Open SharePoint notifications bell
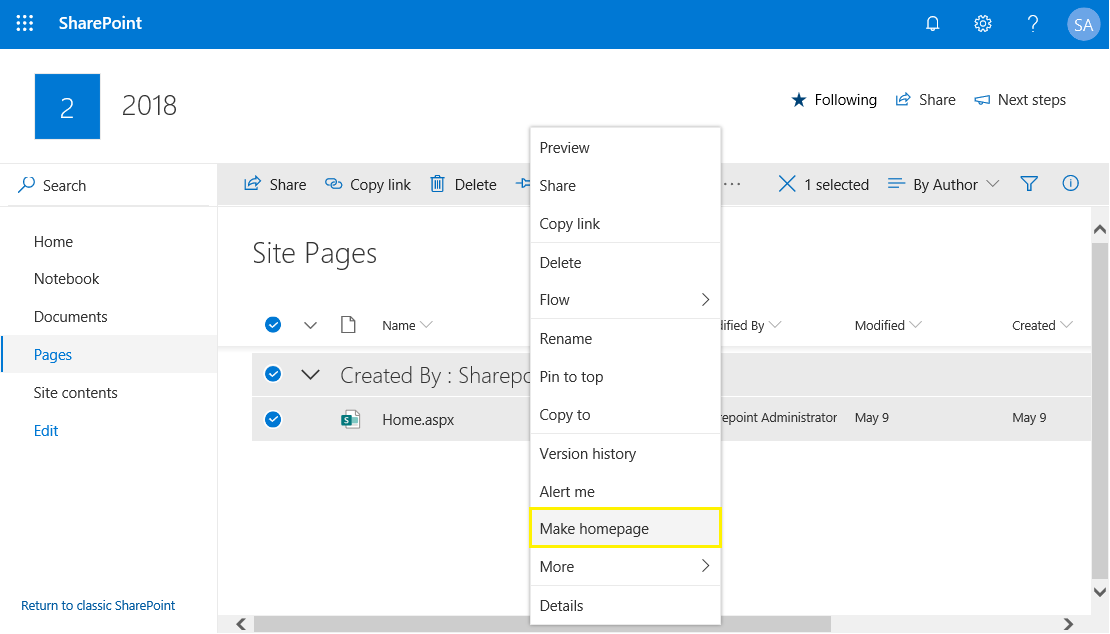This screenshot has height=634, width=1110. [932, 23]
